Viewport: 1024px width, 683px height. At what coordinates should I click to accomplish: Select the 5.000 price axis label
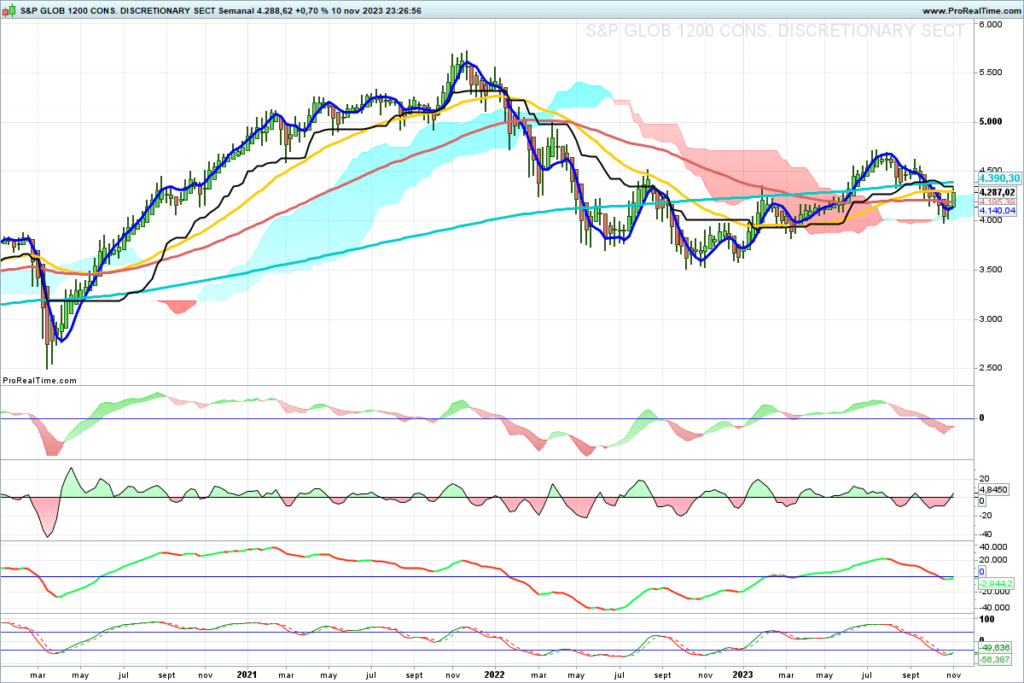click(x=990, y=121)
